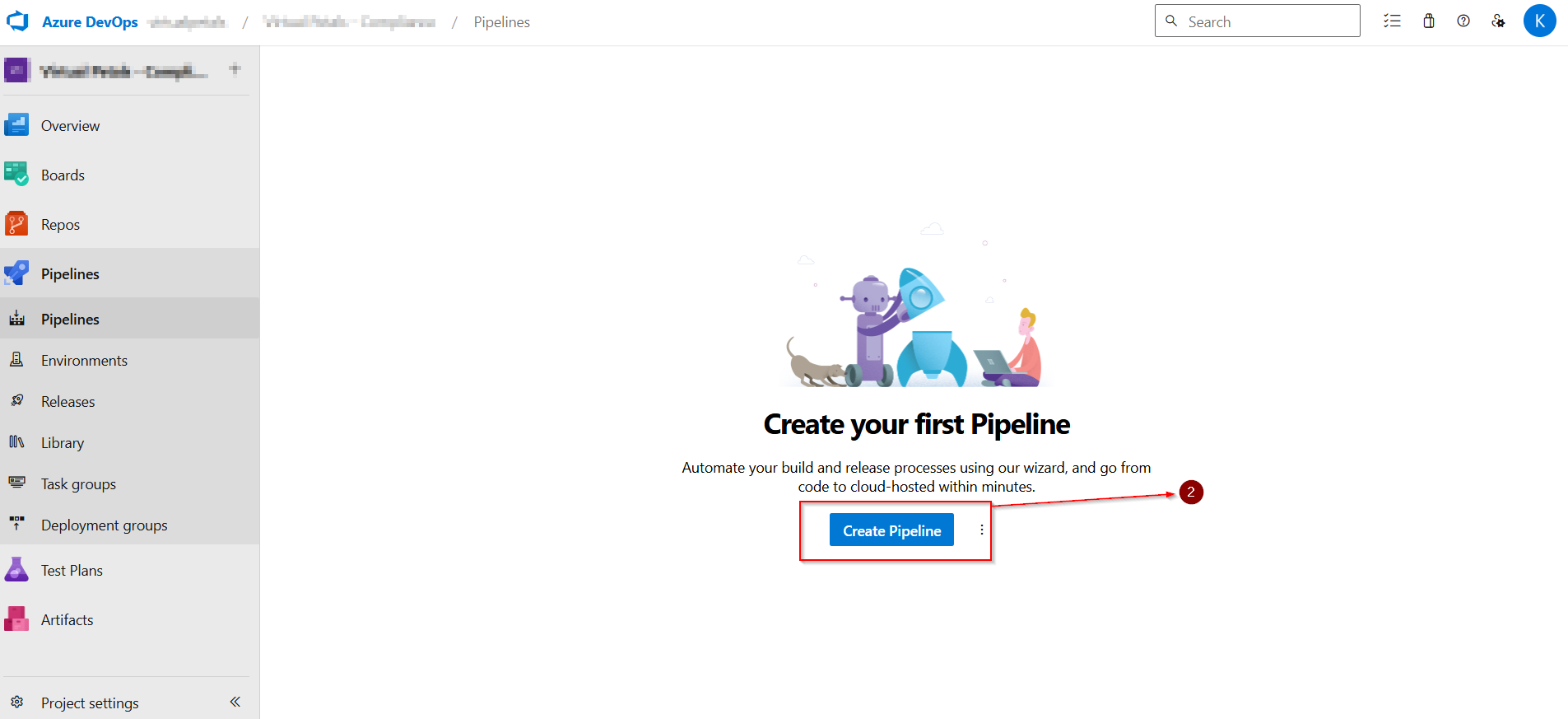Open the Boards hub icon

pyautogui.click(x=16, y=175)
